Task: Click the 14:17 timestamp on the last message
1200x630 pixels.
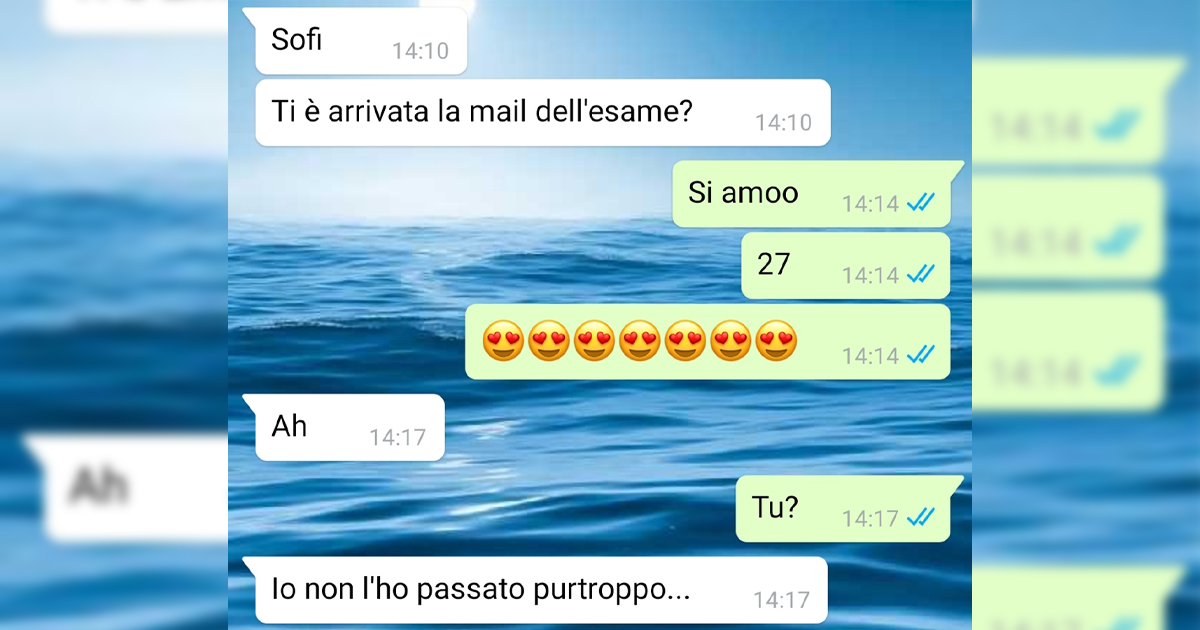Action: click(781, 600)
